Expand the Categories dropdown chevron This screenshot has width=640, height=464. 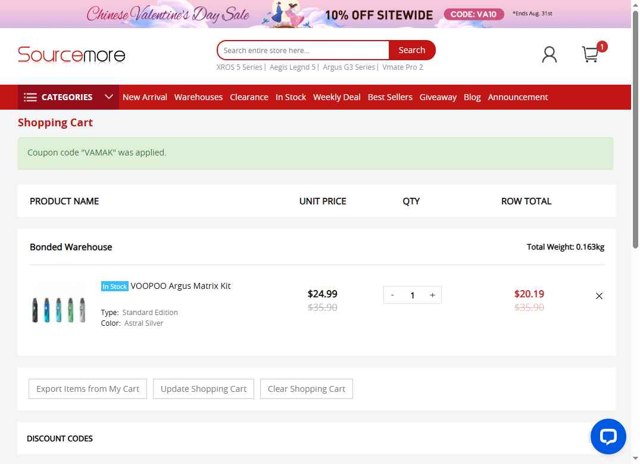[109, 97]
